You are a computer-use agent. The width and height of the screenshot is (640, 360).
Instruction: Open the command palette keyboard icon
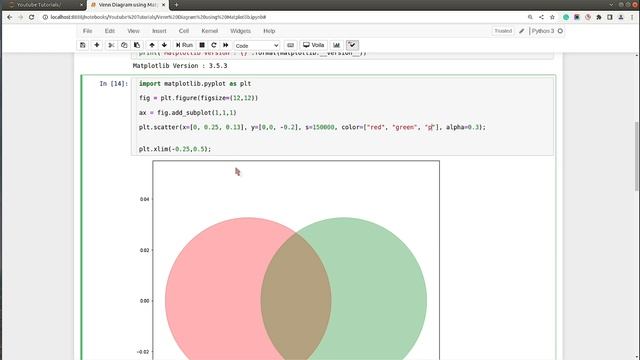[x=291, y=45]
